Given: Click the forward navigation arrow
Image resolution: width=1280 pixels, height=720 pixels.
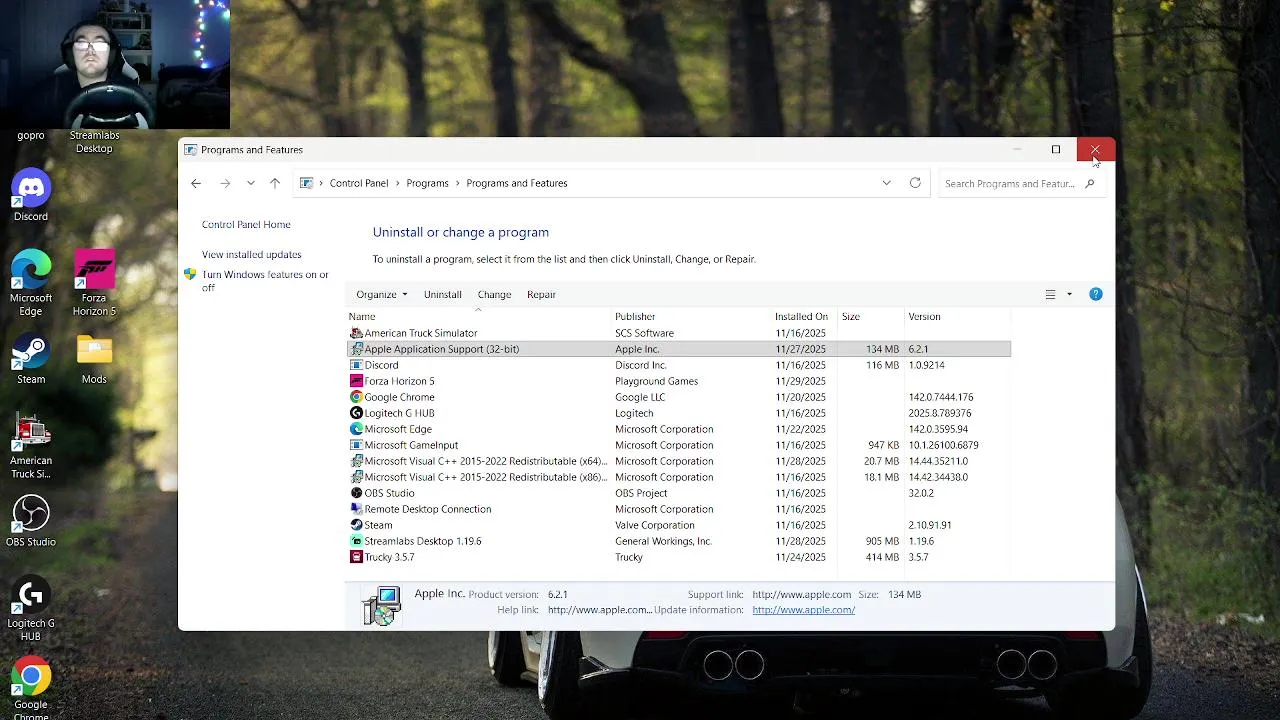Looking at the screenshot, I should (x=225, y=183).
